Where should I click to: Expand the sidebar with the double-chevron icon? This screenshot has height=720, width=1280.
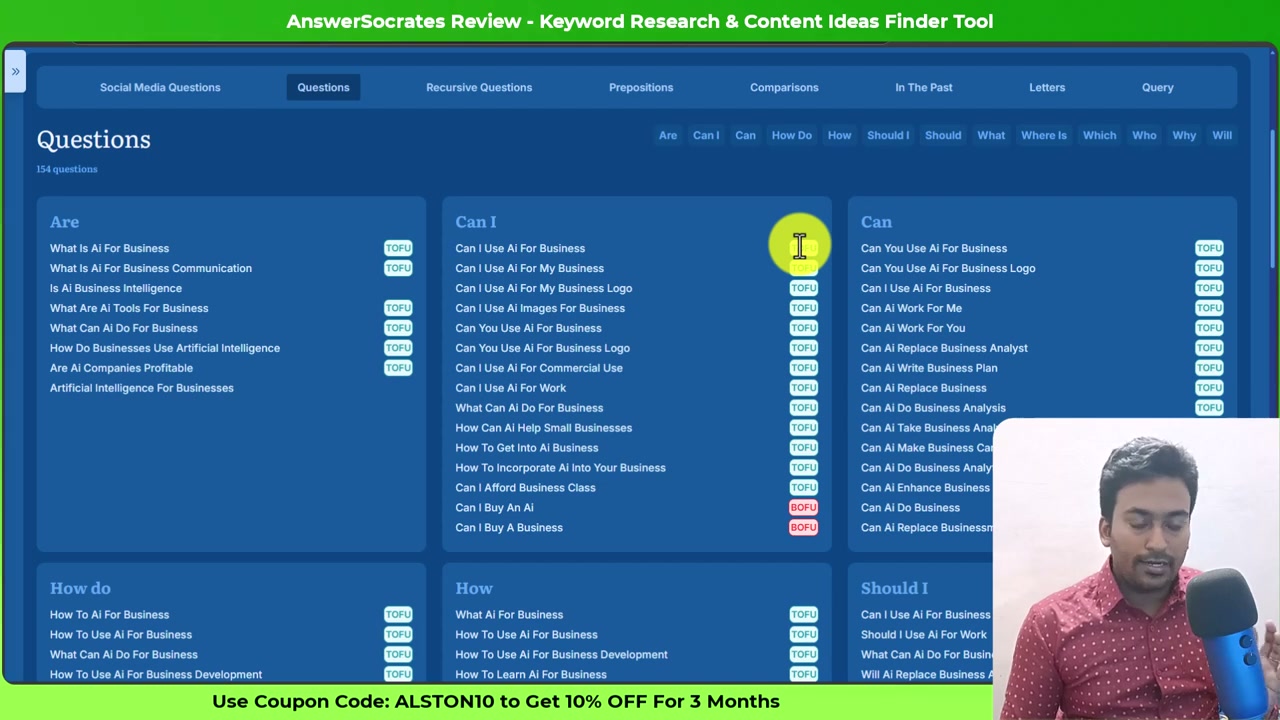[15, 72]
